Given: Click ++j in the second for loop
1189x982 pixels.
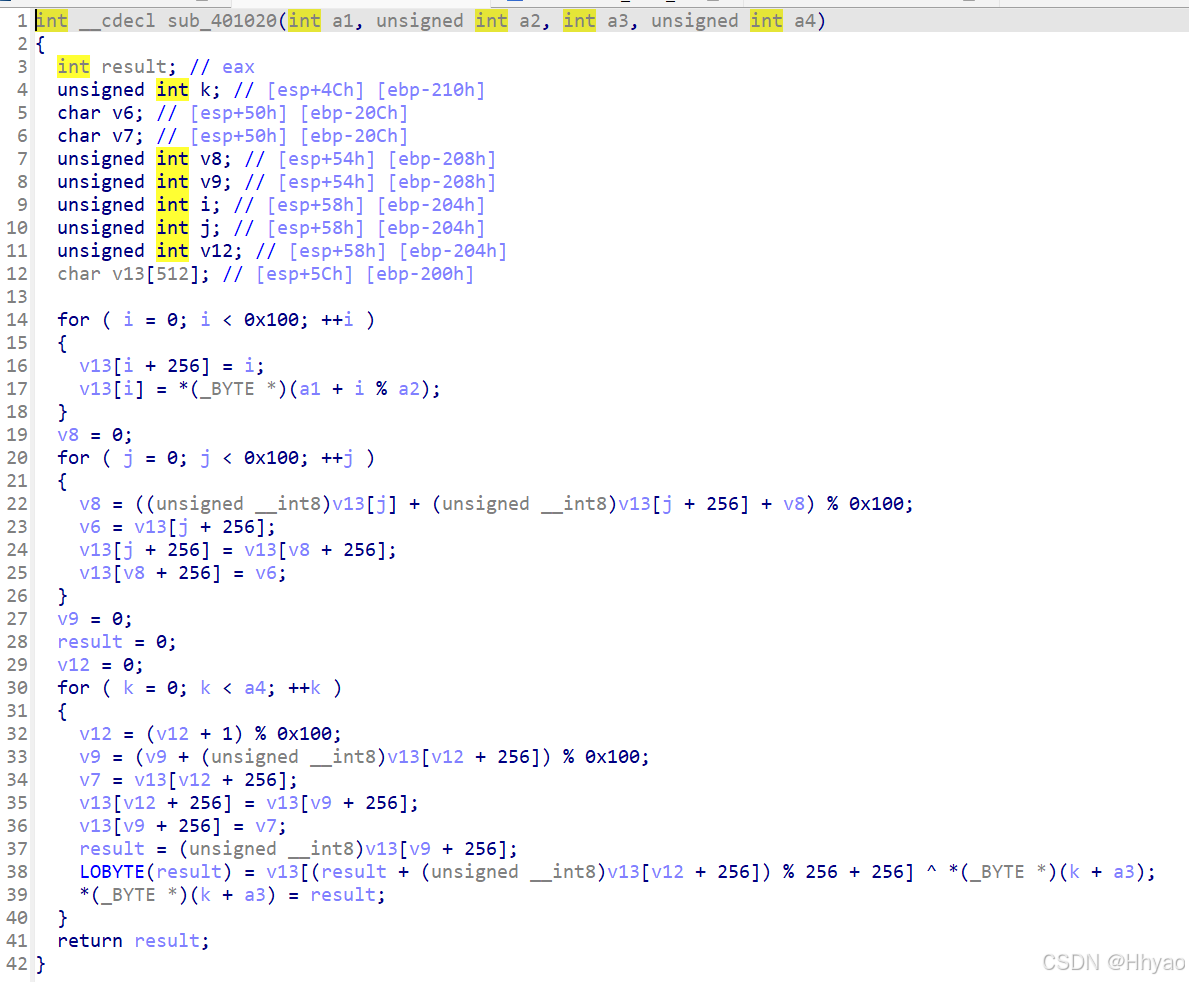Looking at the screenshot, I should [x=337, y=458].
